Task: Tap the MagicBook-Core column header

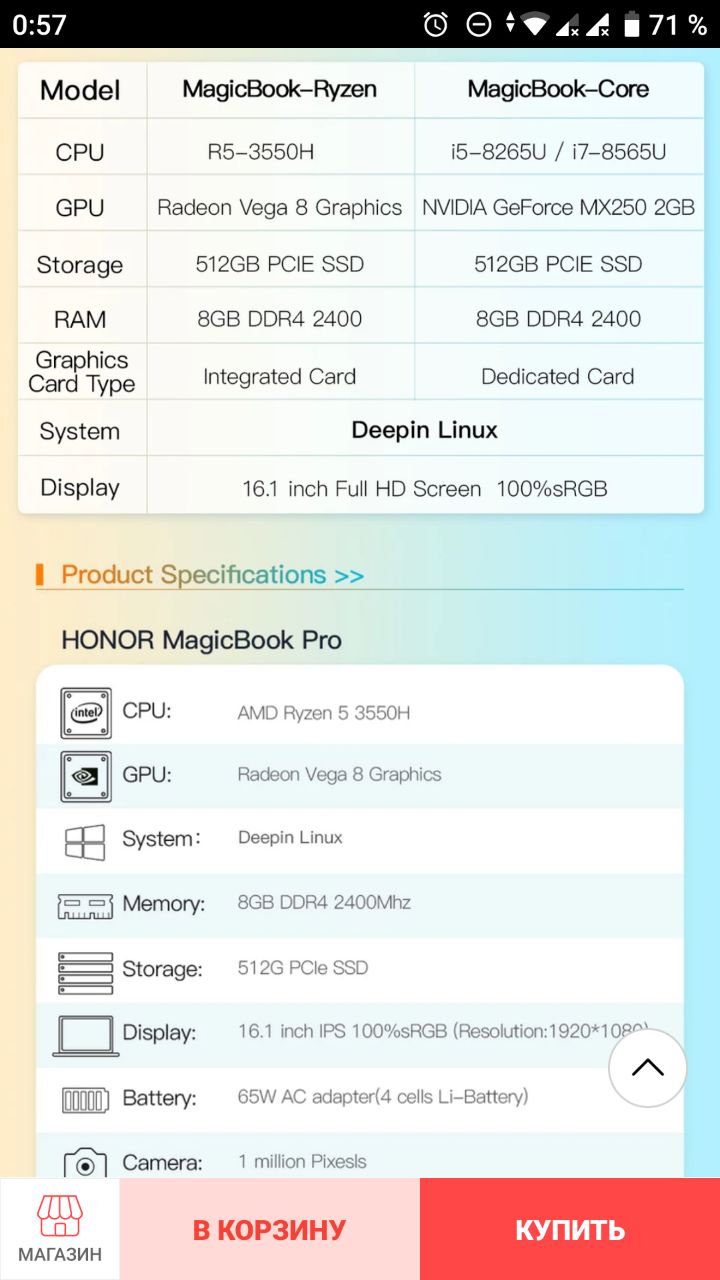Action: tap(558, 90)
